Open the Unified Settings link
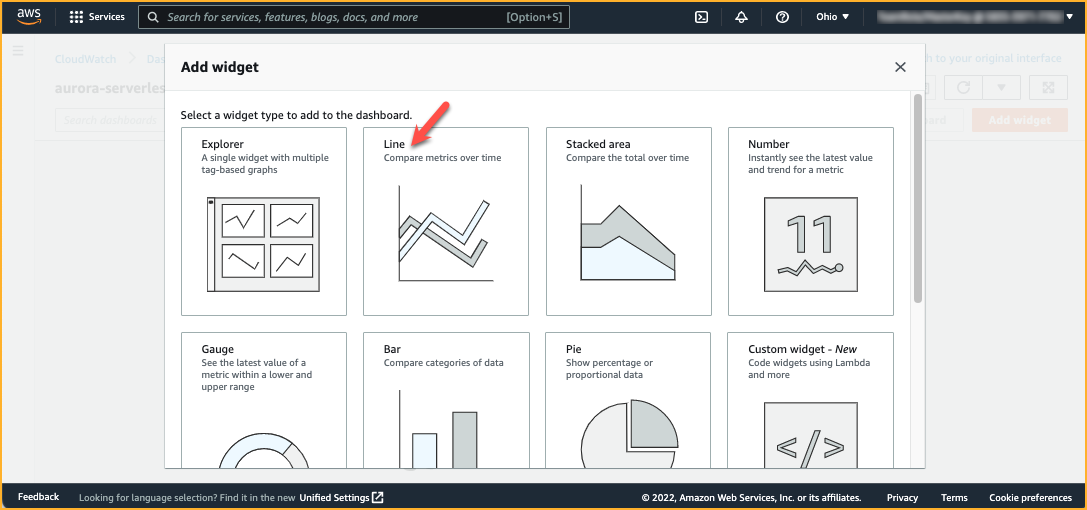The width and height of the screenshot is (1087, 510). 341,497
